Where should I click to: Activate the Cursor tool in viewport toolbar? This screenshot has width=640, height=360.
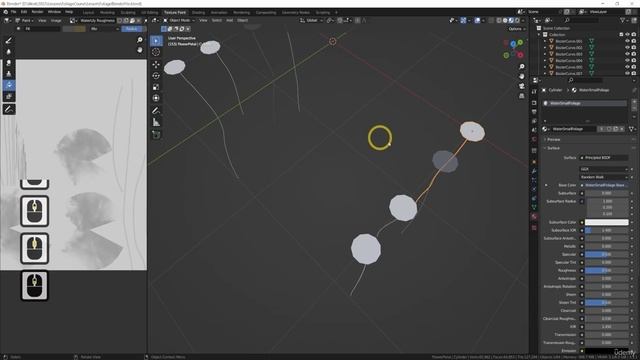pos(156,52)
